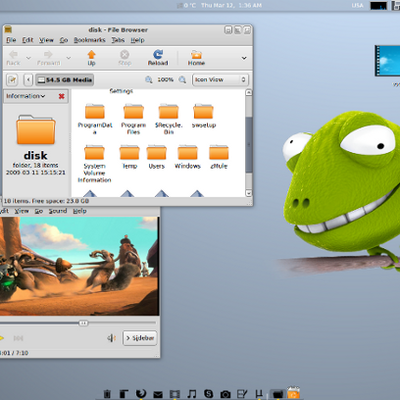
Task: Select the 54.5 GB Media path button
Action: [x=64, y=80]
